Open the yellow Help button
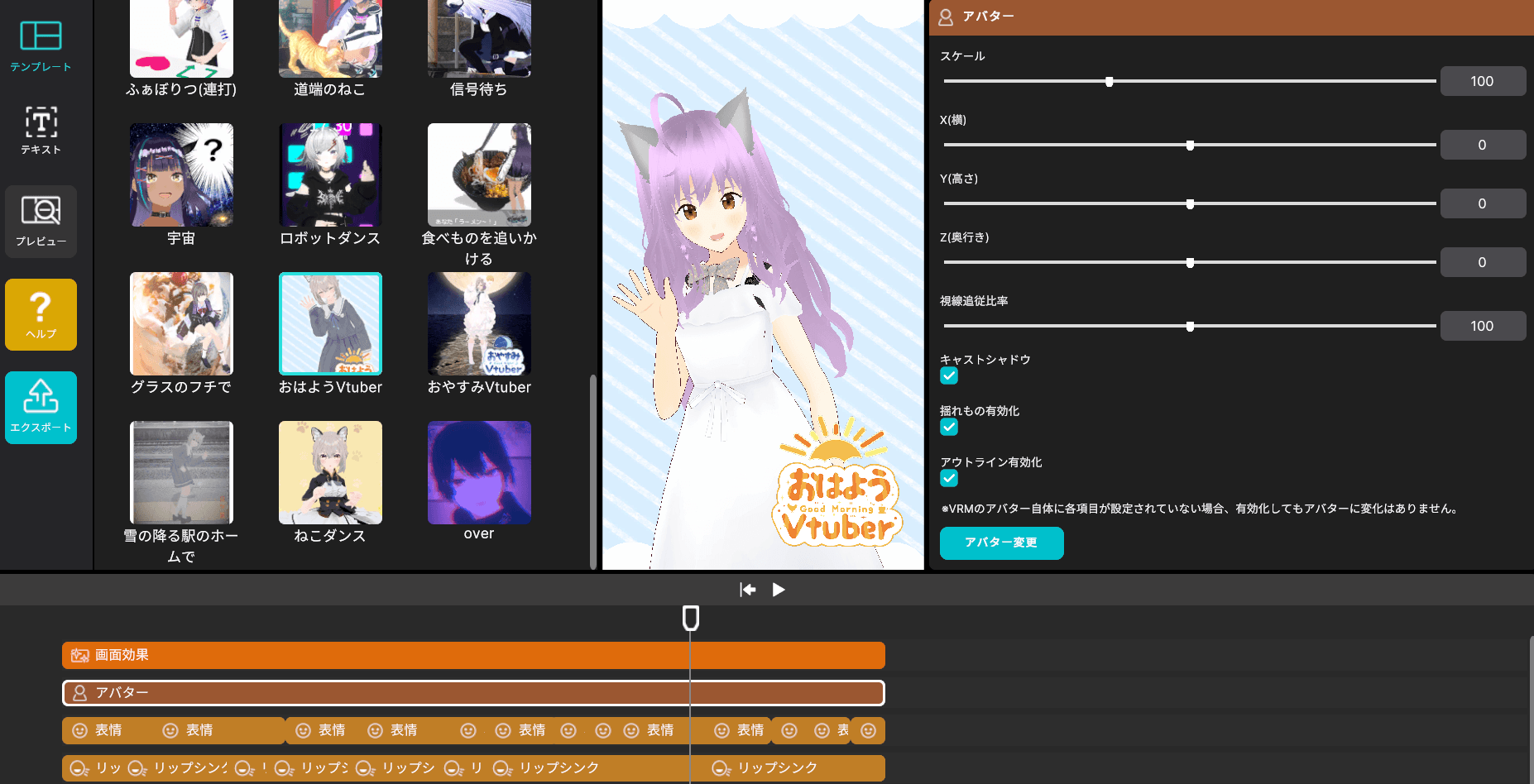1534x784 pixels. tap(41, 314)
